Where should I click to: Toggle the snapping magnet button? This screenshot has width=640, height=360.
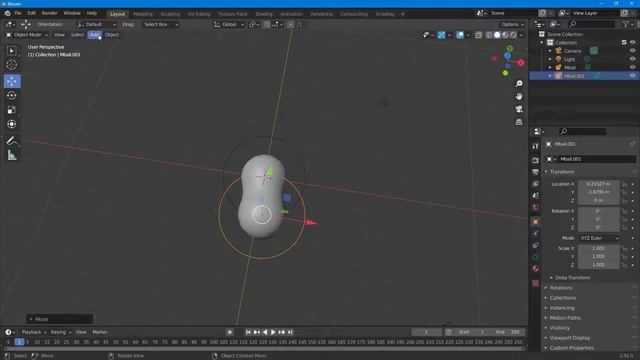(x=267, y=25)
